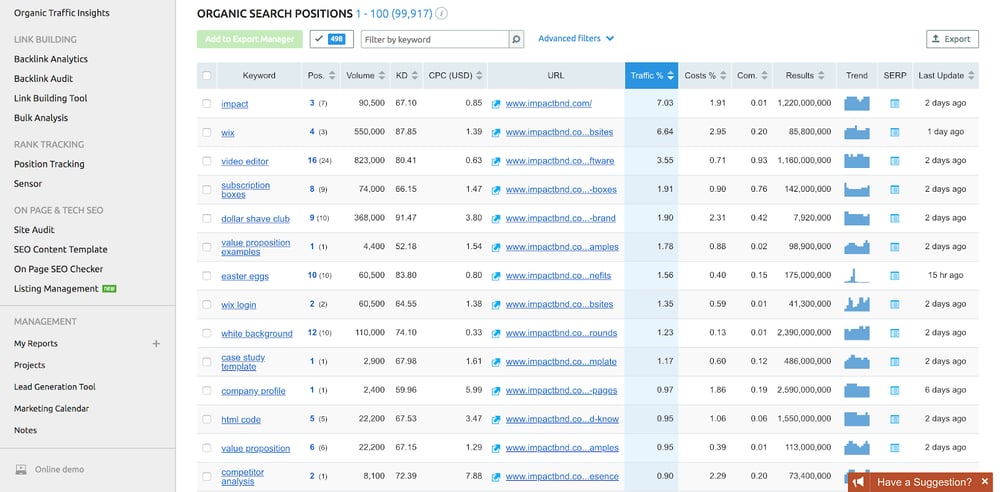This screenshot has height=492, width=1000.
Task: Open the www.impactbnd.com/ URL link
Action: pos(548,103)
